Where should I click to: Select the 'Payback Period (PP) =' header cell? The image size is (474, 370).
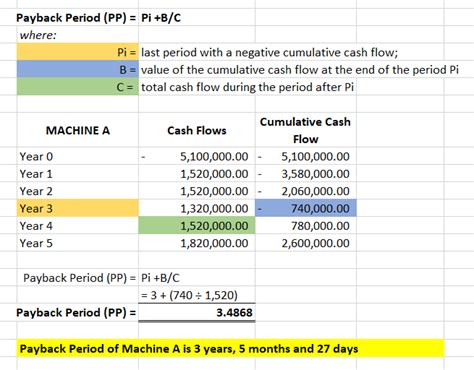(x=77, y=17)
